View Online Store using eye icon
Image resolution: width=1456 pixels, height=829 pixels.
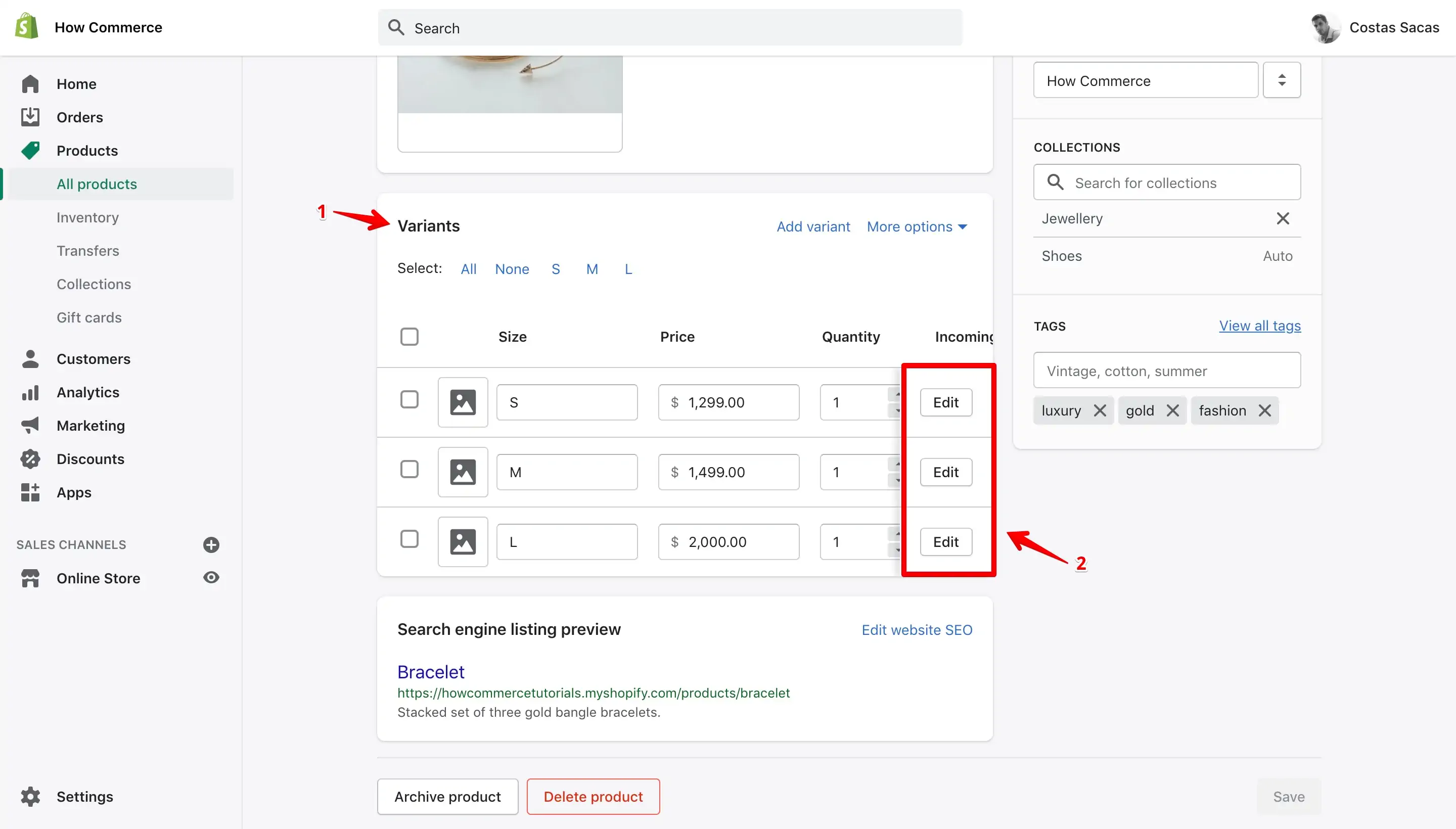[x=211, y=577]
